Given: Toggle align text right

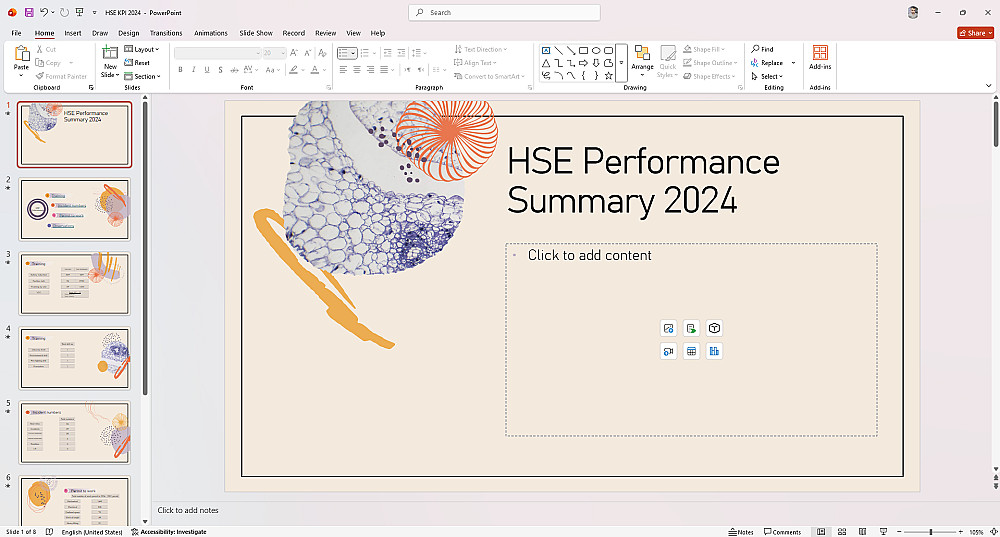Looking at the screenshot, I should (x=371, y=70).
